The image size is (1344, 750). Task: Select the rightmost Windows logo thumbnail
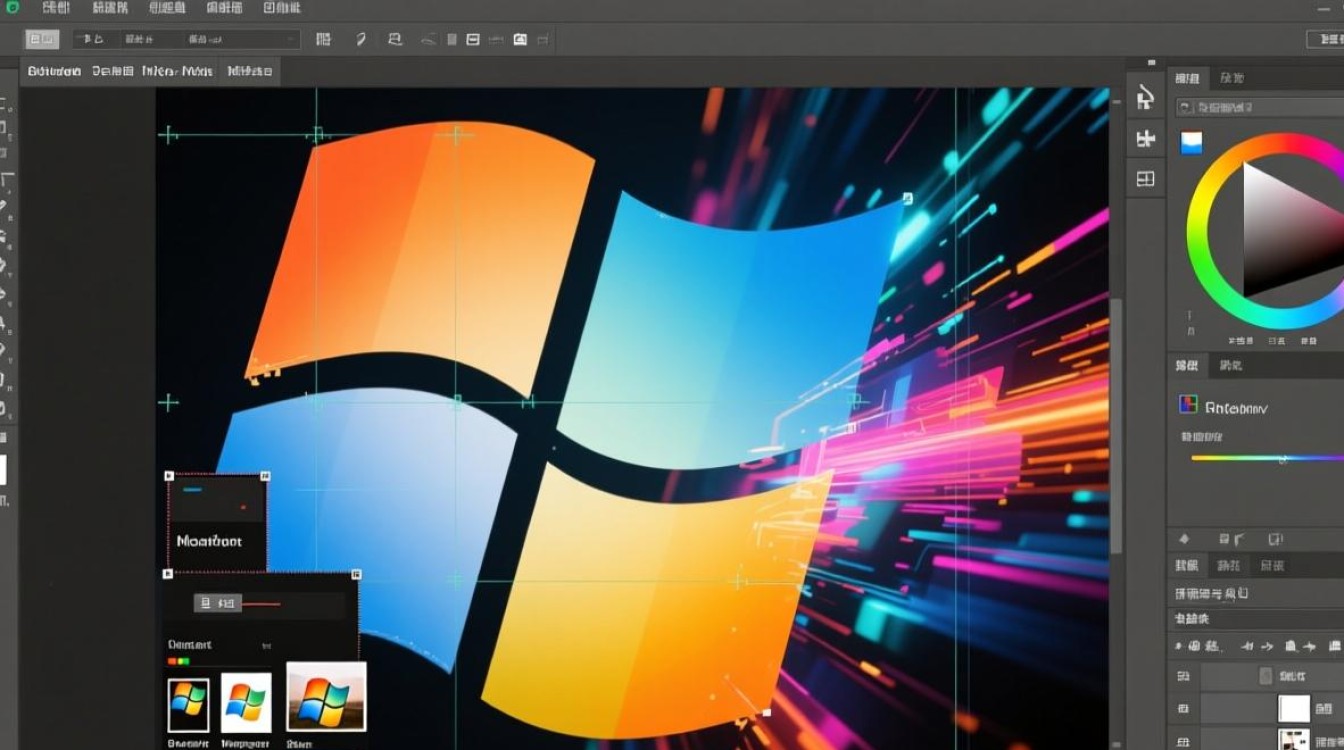point(326,696)
